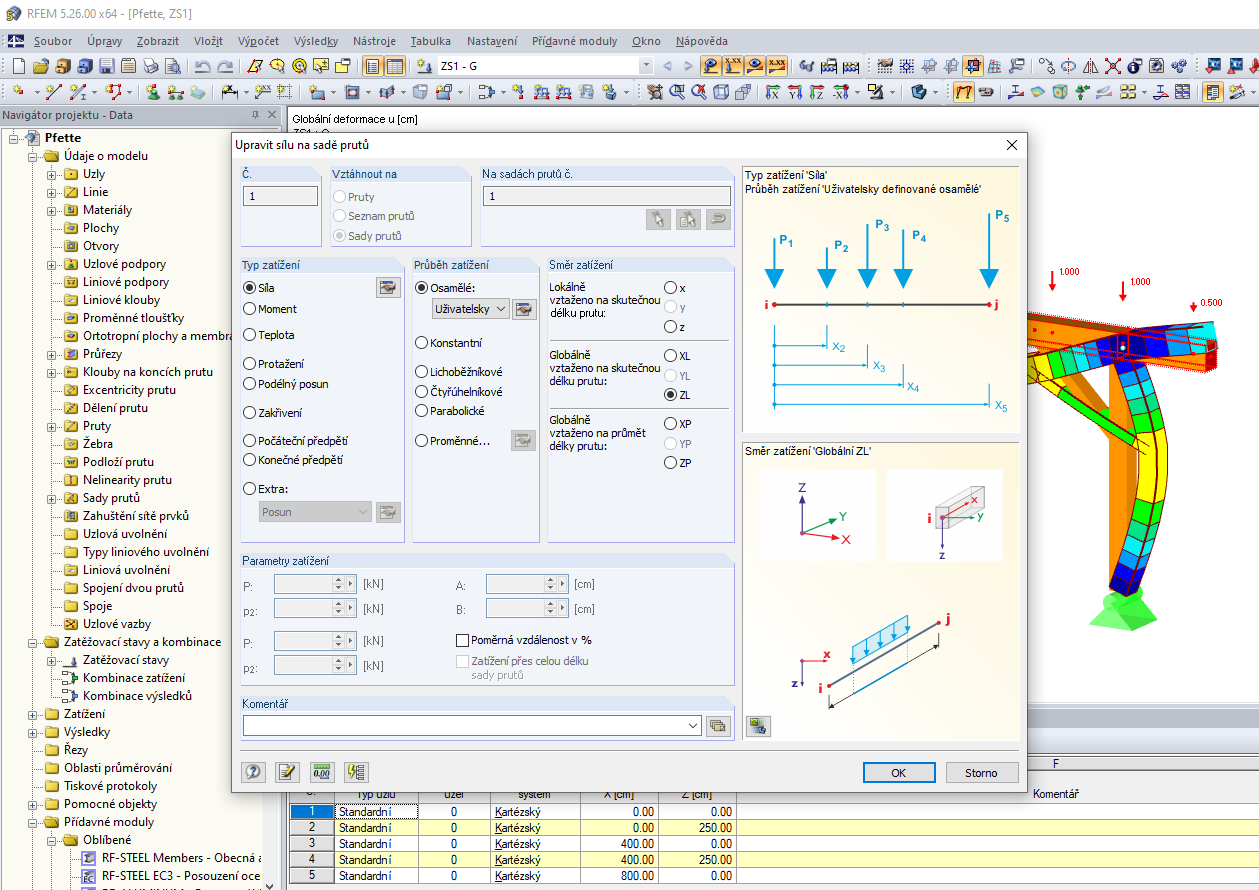Select local x load direction radio
Viewport: 1259px width, 890px height.
coord(670,288)
